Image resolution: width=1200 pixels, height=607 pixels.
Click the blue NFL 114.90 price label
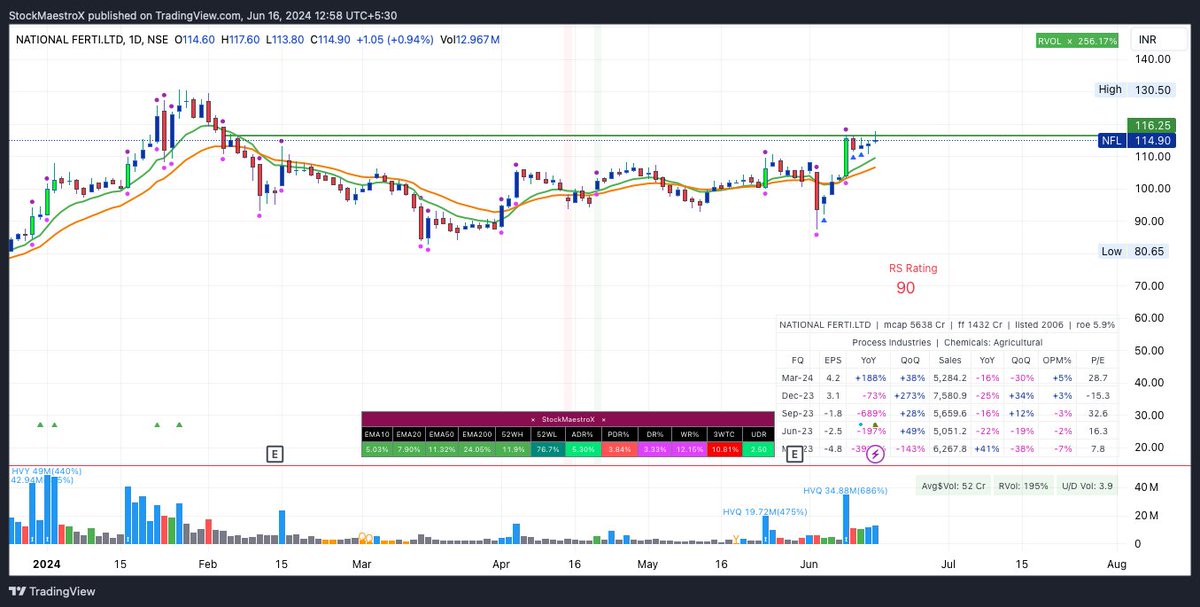pos(1136,141)
